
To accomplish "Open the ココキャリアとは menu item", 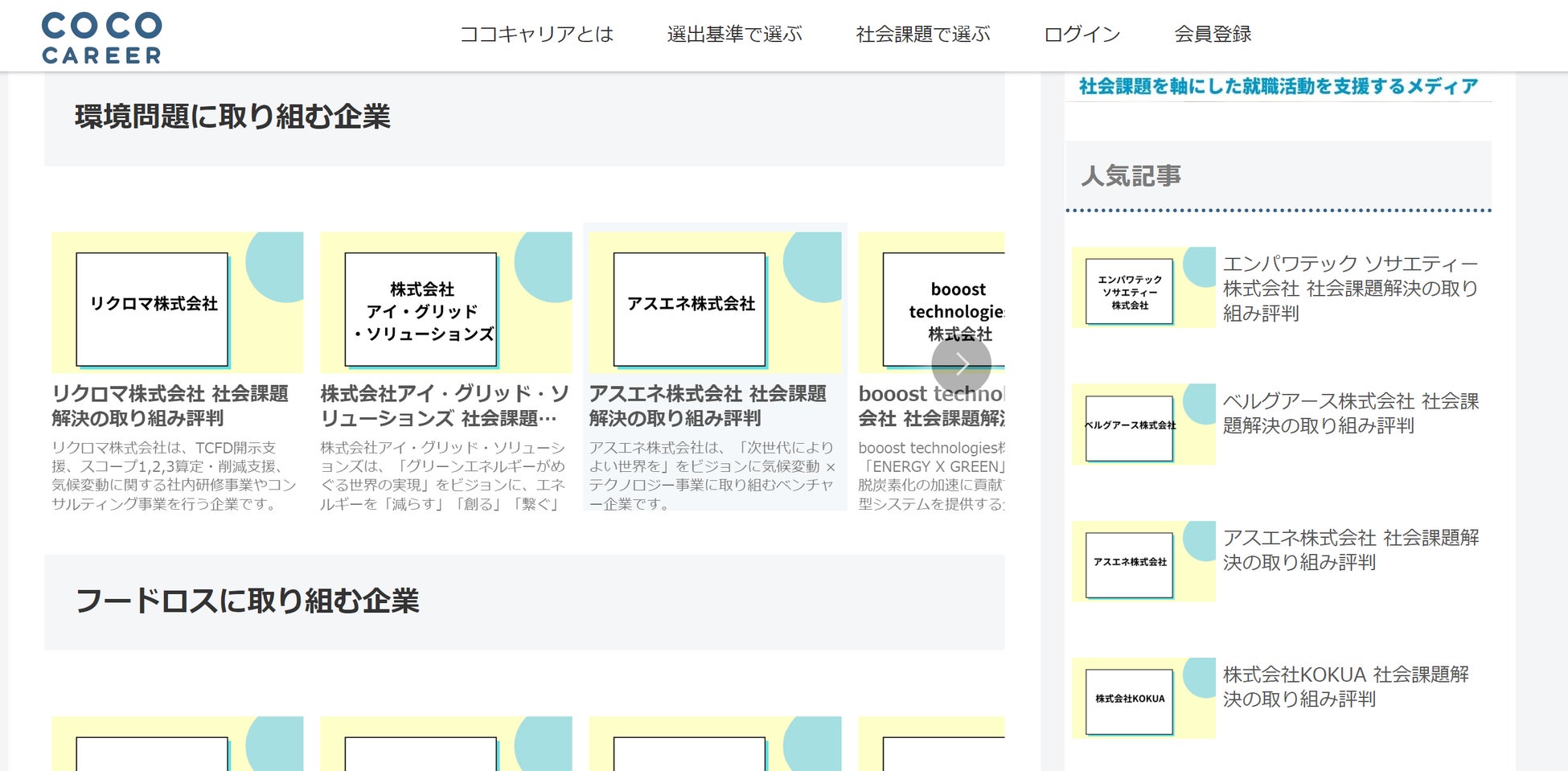I will click(x=536, y=35).
